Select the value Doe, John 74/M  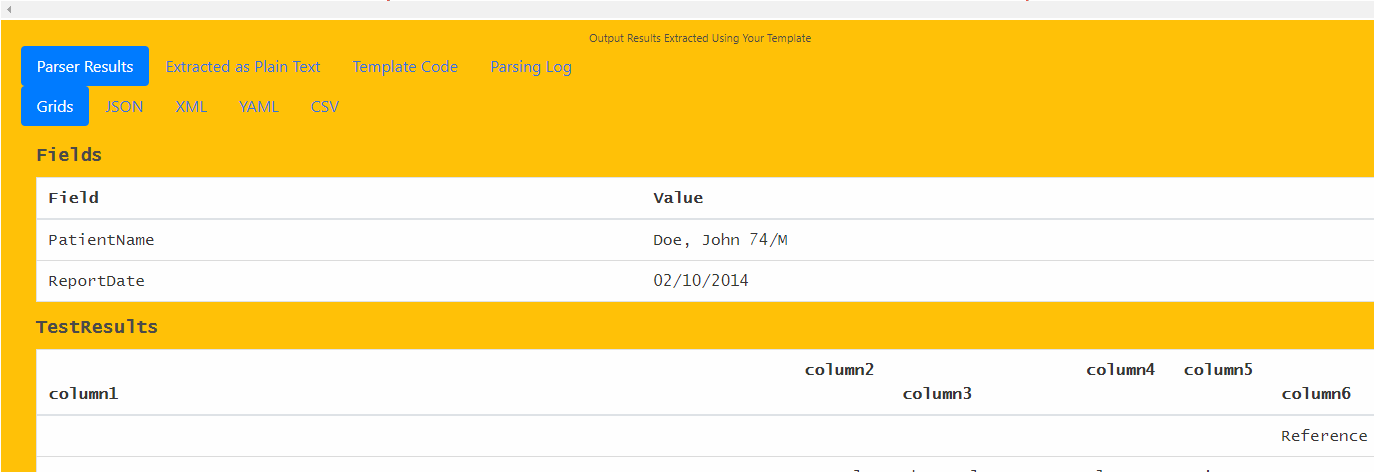[x=721, y=240]
